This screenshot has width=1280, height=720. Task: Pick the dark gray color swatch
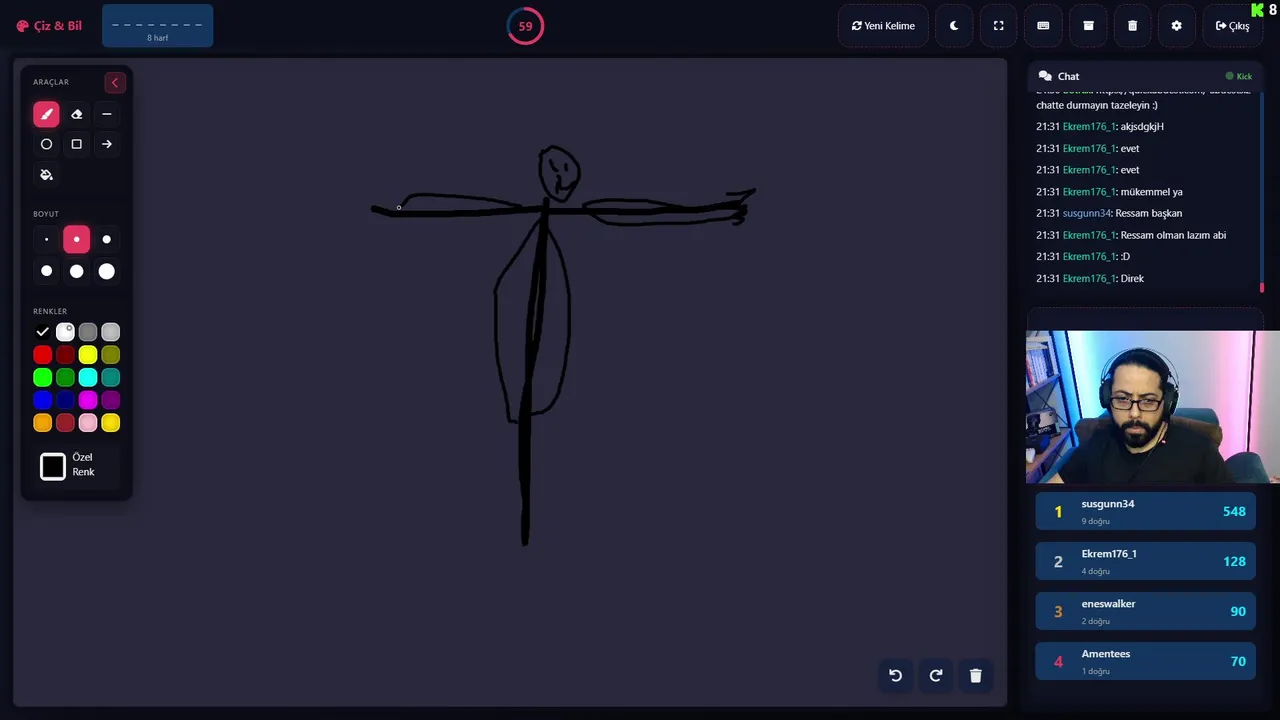(88, 332)
